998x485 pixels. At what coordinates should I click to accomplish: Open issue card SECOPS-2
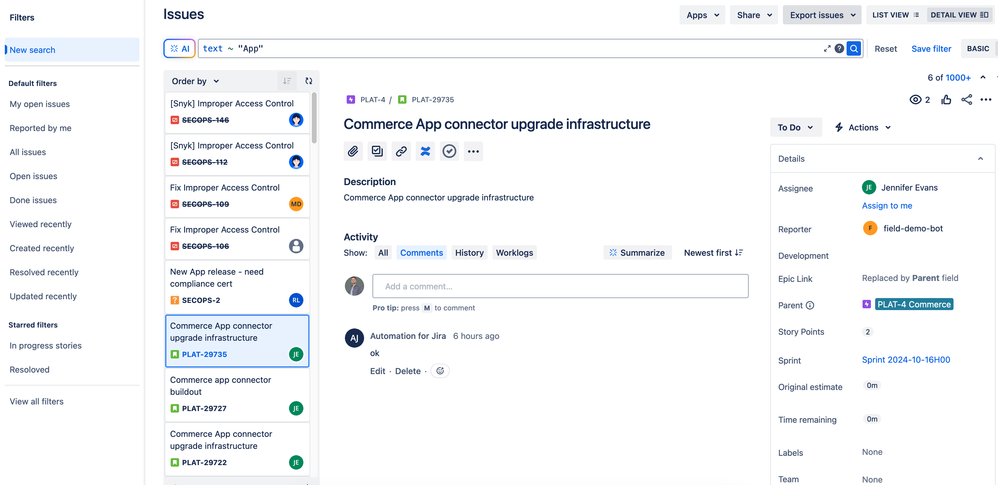(237, 285)
